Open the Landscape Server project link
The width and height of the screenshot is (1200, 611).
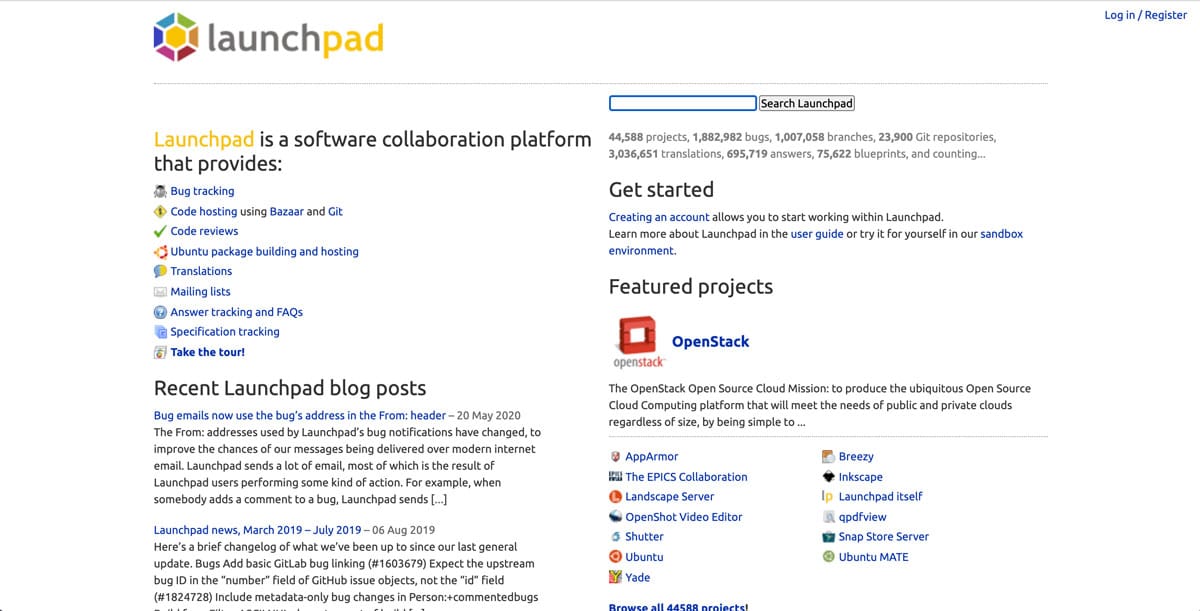coord(670,497)
